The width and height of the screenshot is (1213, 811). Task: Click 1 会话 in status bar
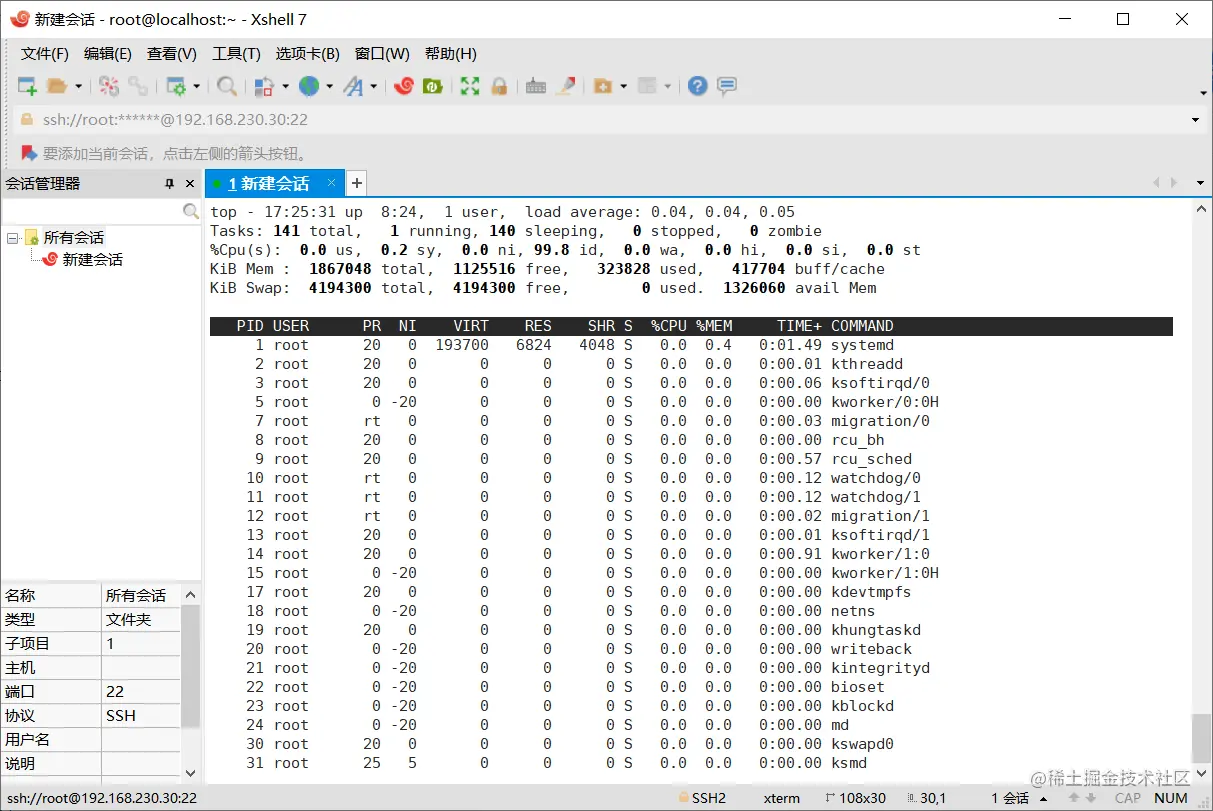click(x=1010, y=798)
